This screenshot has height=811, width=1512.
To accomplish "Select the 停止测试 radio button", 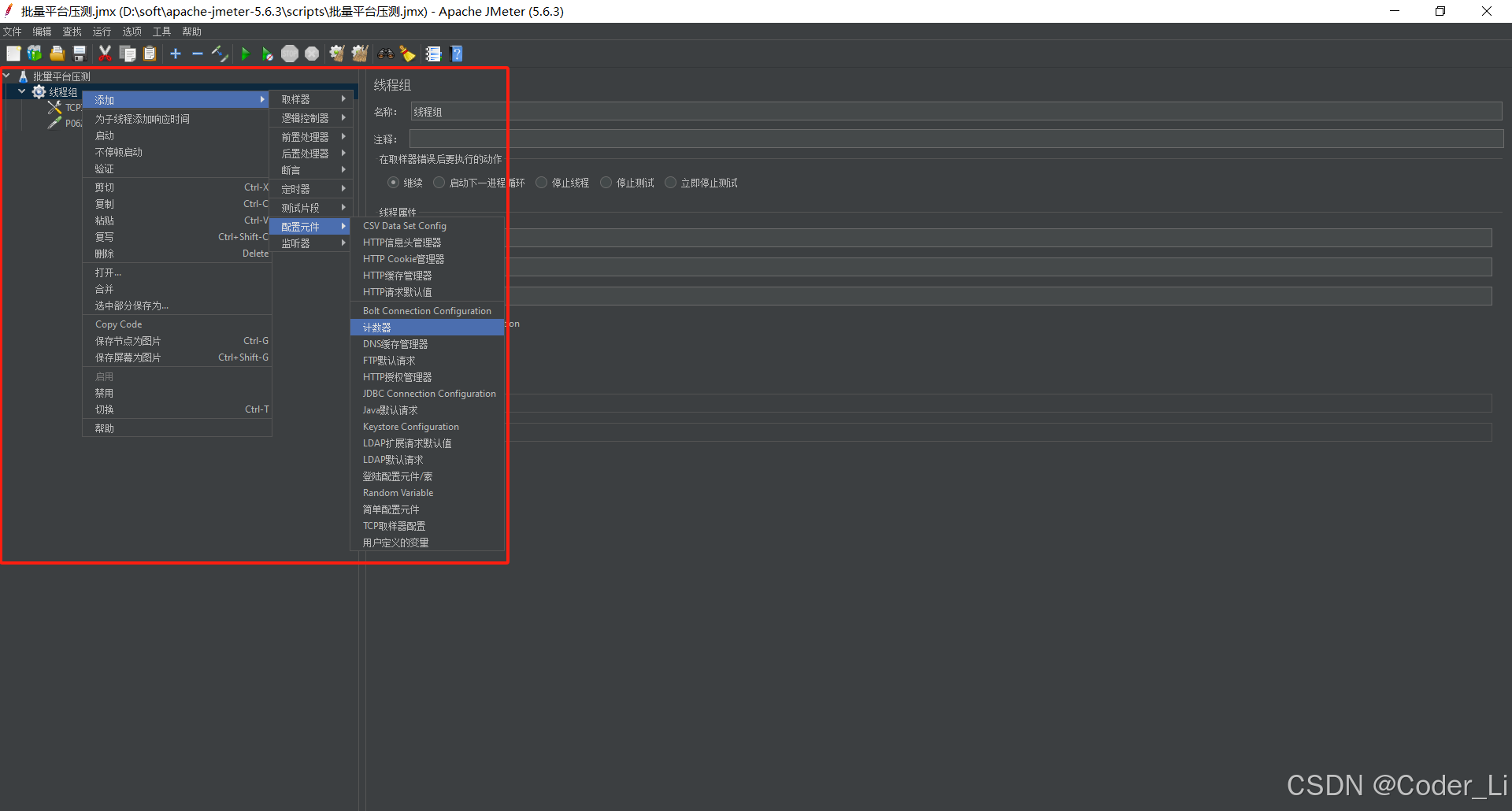I will click(606, 183).
